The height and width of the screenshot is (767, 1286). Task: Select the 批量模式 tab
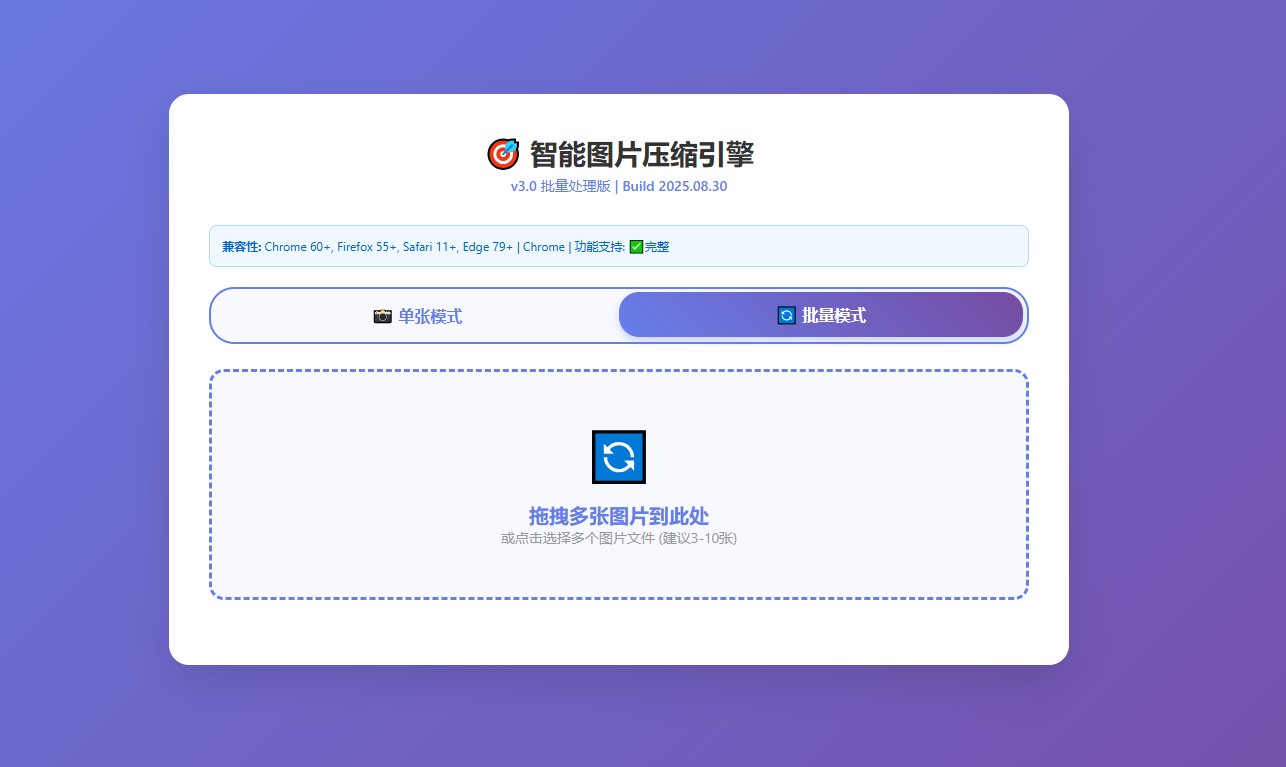[821, 316]
